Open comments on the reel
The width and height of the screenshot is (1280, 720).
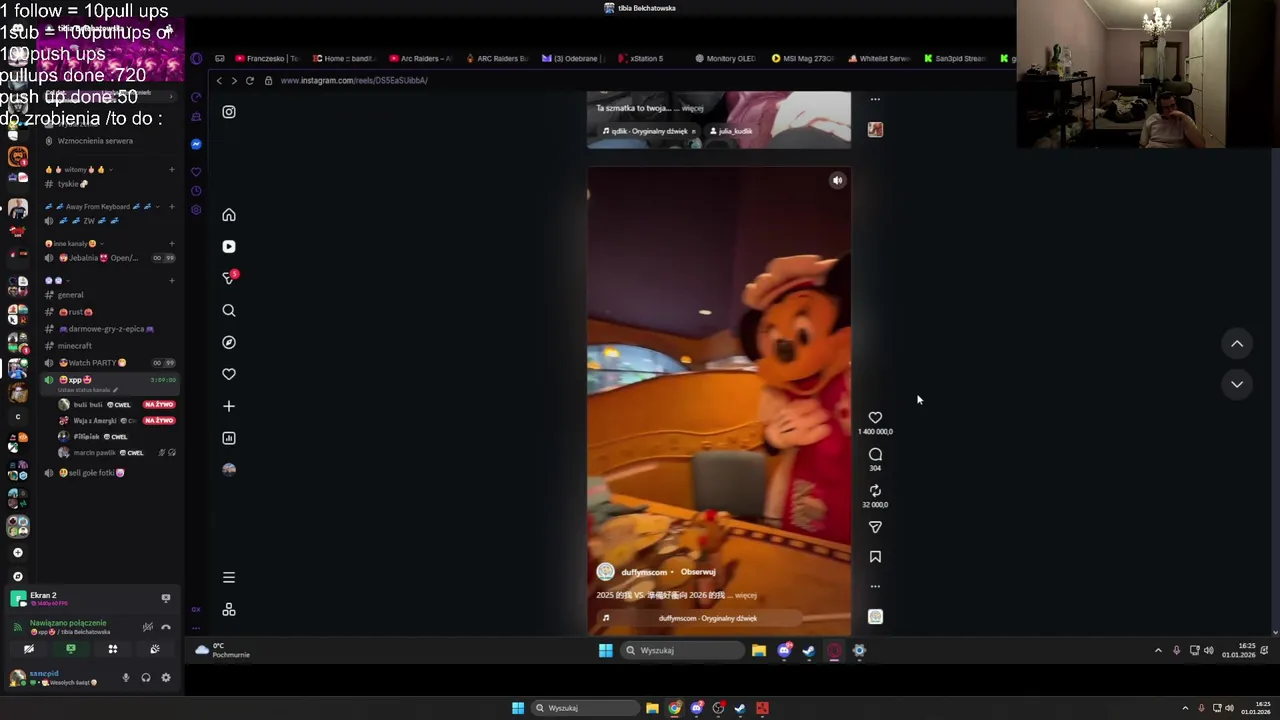[x=875, y=455]
